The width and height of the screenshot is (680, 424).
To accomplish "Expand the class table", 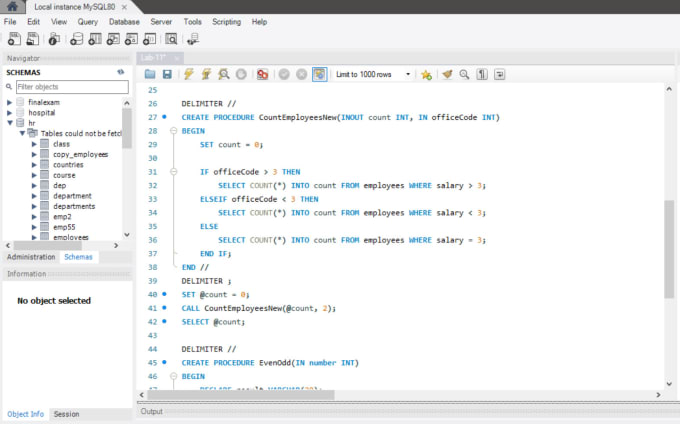I will pos(34,144).
